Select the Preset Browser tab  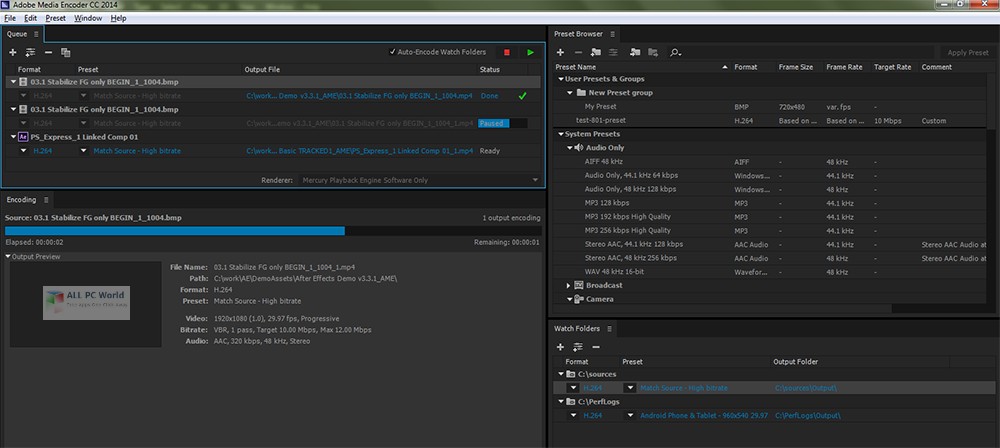click(x=578, y=34)
